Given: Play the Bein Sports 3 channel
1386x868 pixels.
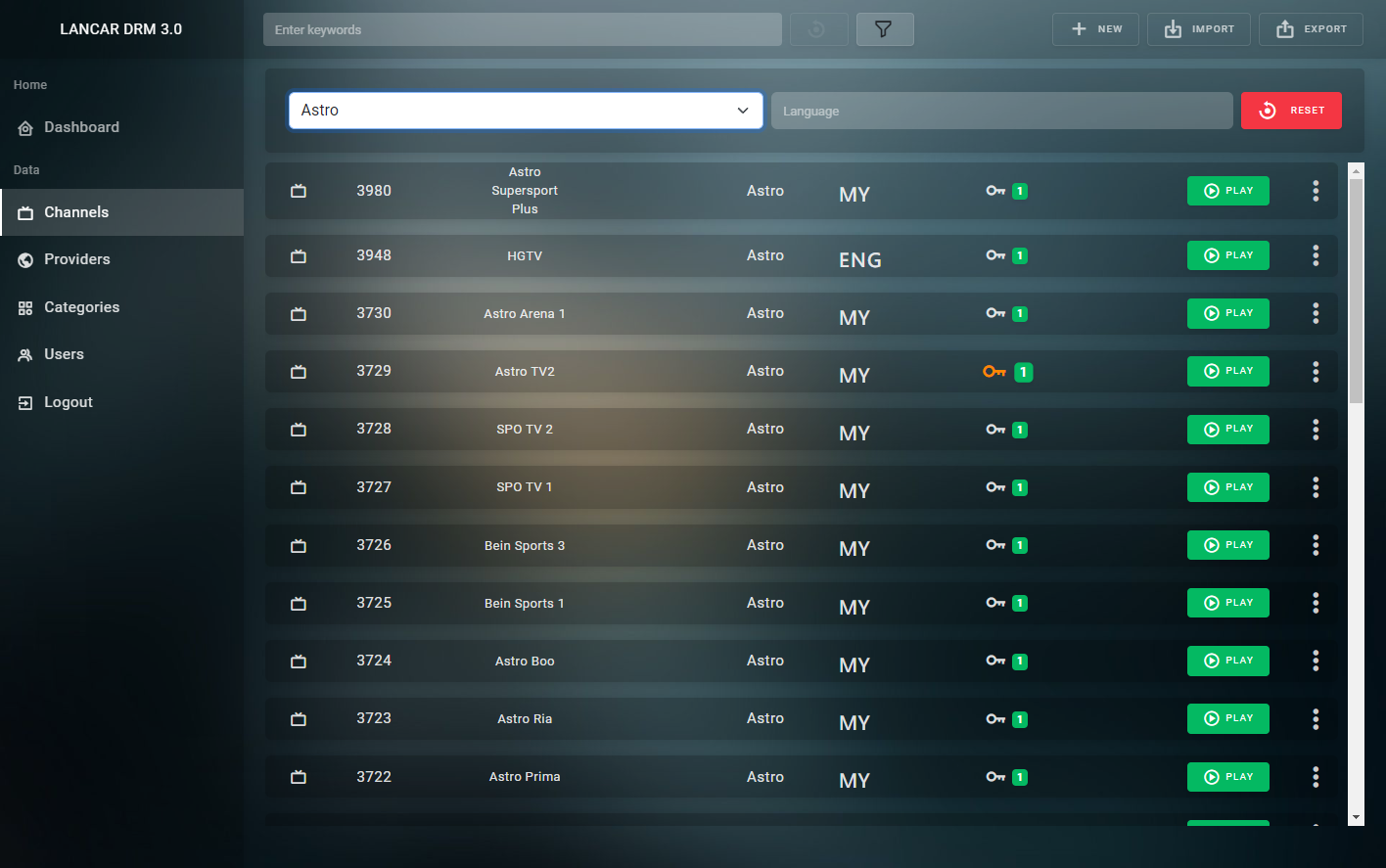Looking at the screenshot, I should point(1228,545).
